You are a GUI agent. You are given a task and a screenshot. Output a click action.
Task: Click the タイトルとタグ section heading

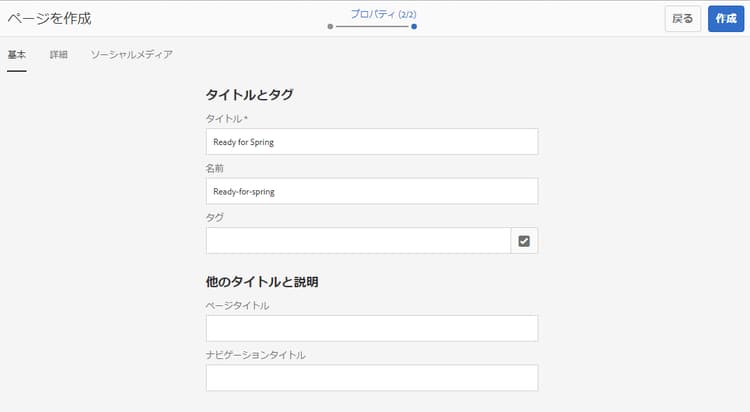pos(249,95)
